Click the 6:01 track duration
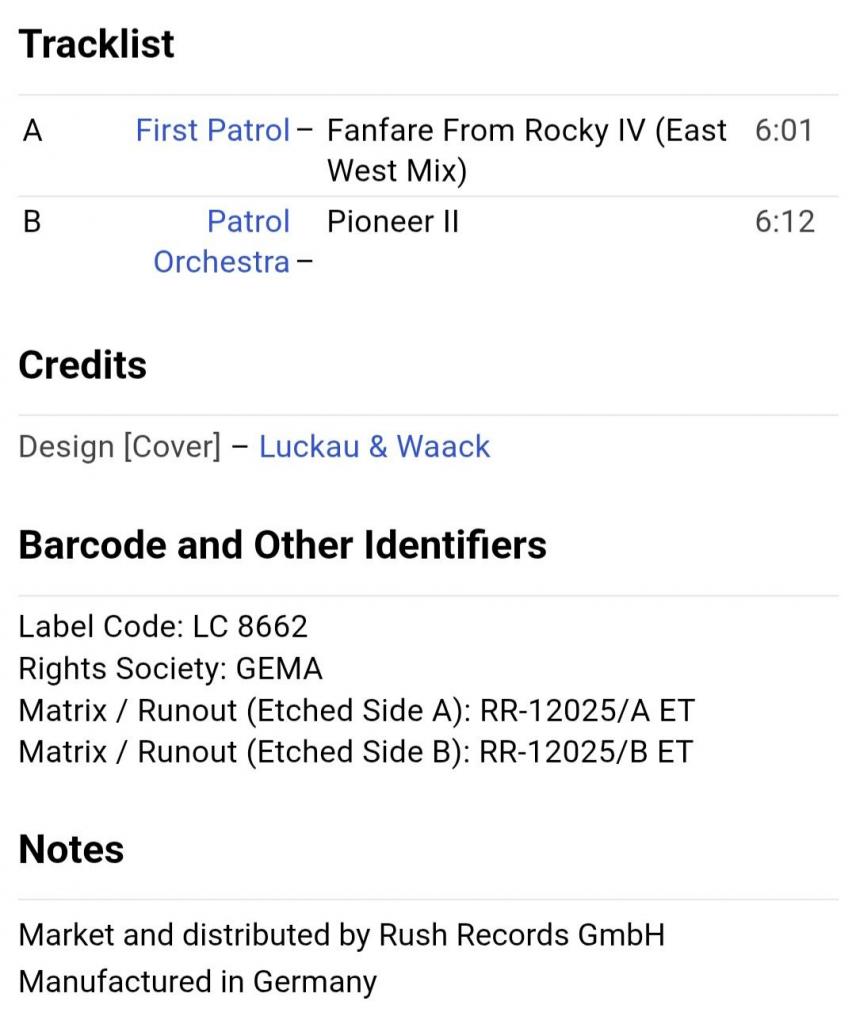856x1024 pixels. (784, 130)
